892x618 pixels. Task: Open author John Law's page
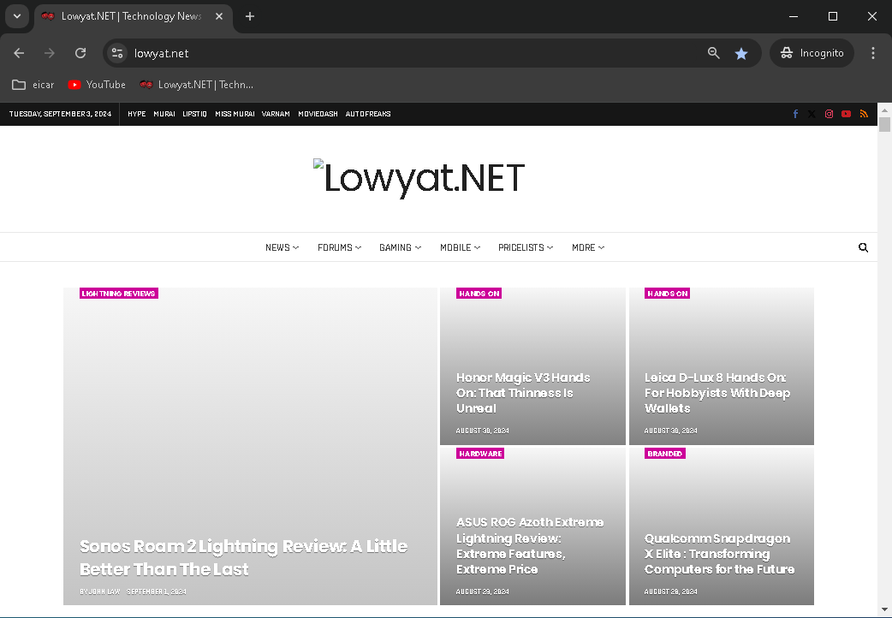[x=104, y=592]
